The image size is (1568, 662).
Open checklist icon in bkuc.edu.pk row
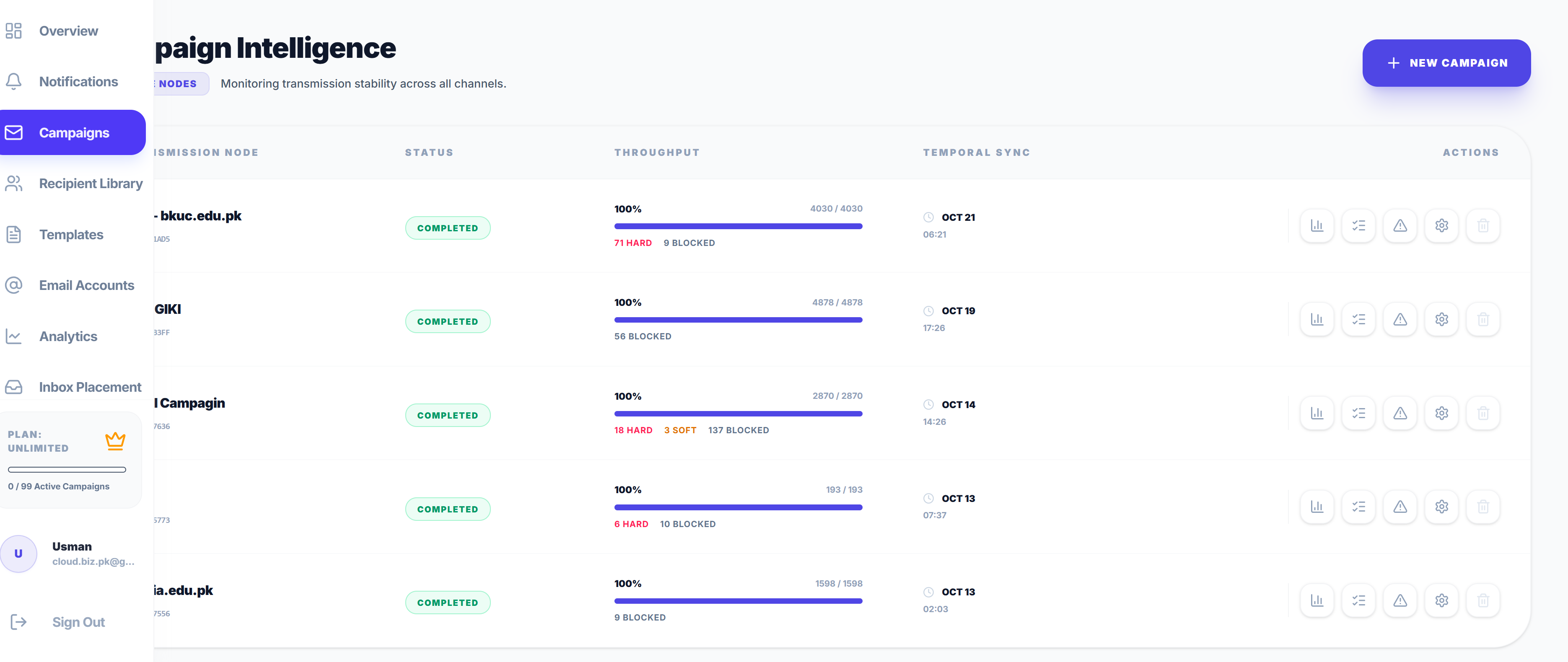pos(1358,226)
